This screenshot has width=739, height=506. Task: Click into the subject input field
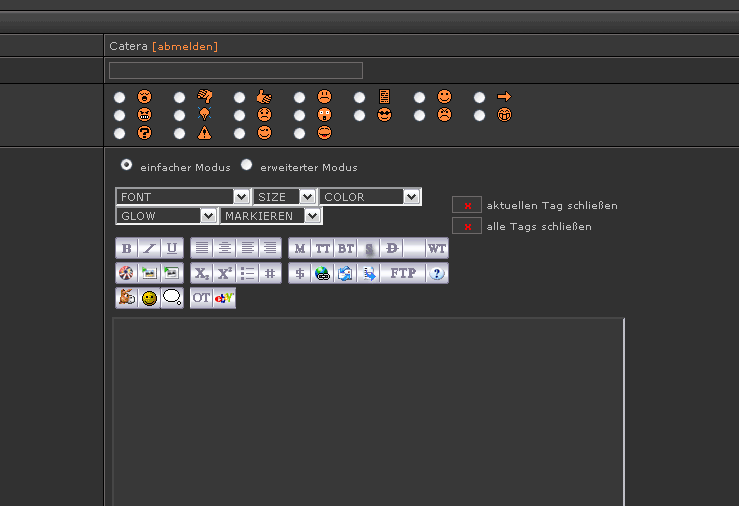tap(235, 70)
